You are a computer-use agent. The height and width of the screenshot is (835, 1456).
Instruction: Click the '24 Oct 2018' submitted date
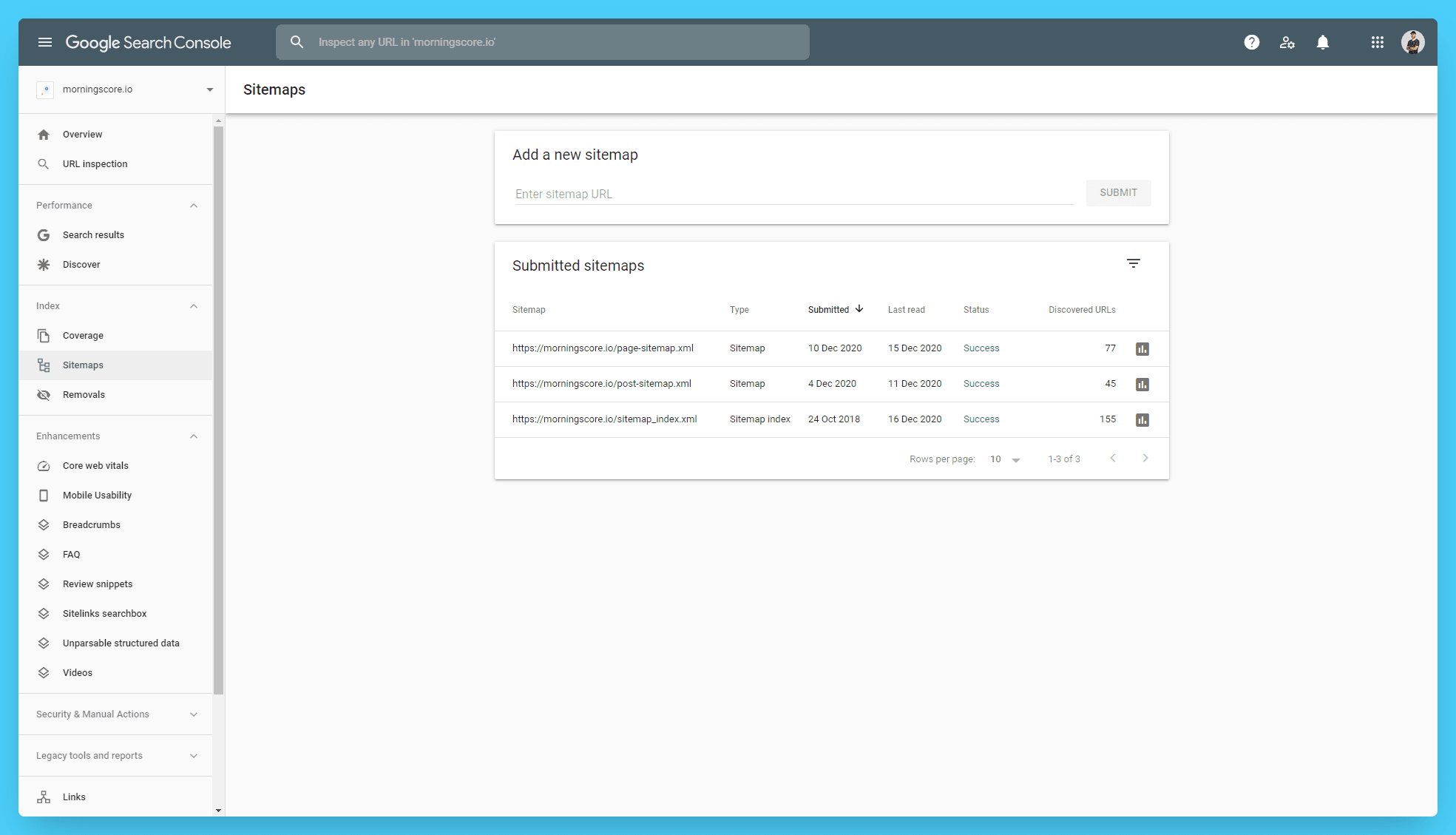[833, 419]
